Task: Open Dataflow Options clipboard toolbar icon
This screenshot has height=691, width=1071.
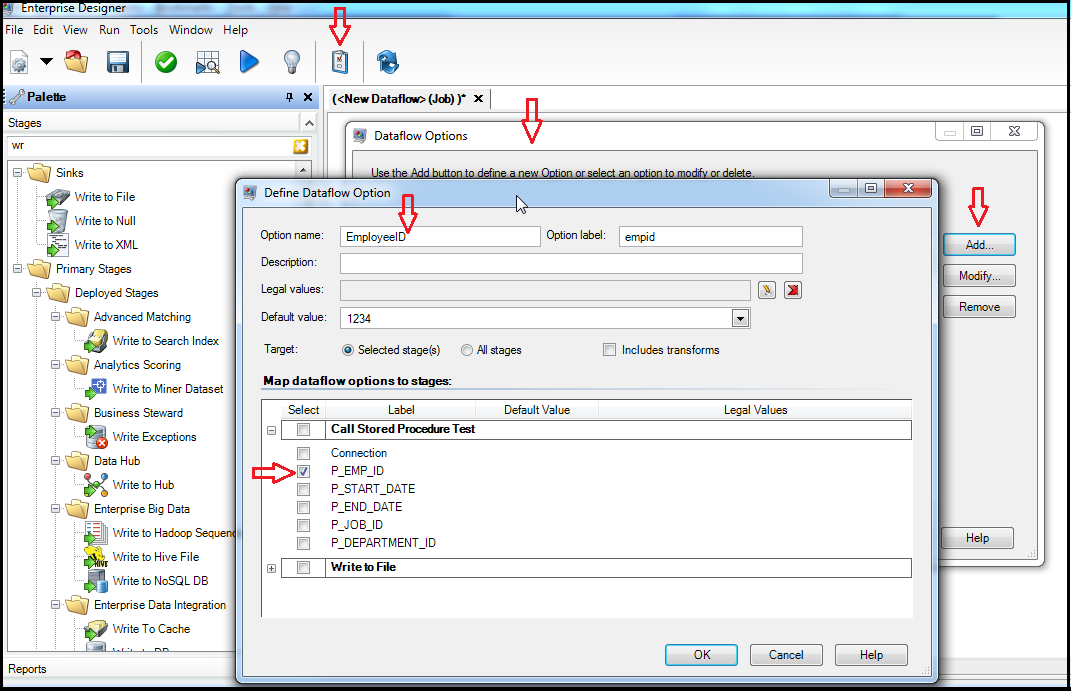Action: pyautogui.click(x=339, y=62)
